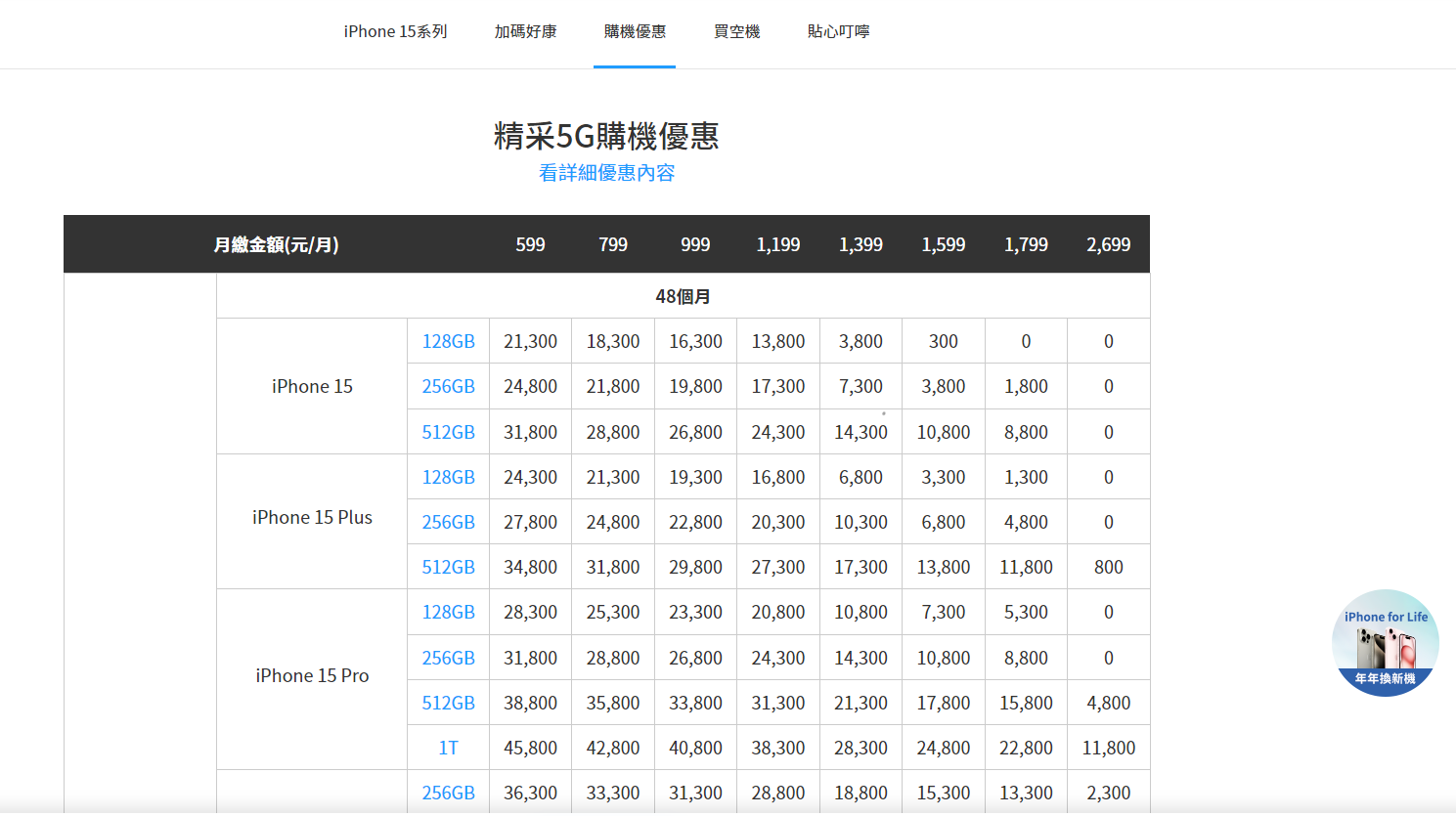The image size is (1456, 816).
Task: Select the 購機優惠 tab
Action: tap(635, 31)
